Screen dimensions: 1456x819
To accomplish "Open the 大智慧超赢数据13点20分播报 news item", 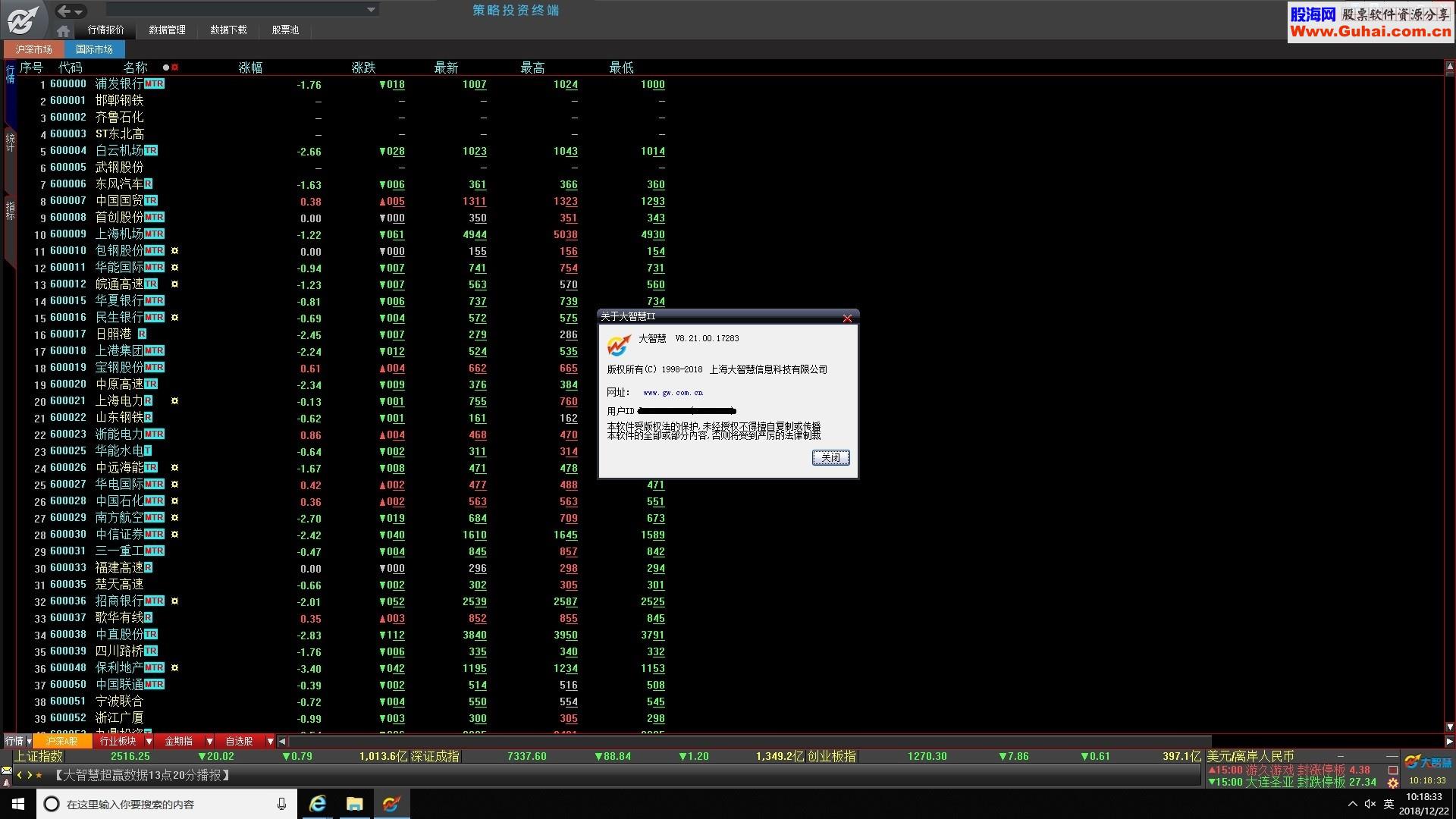I will pyautogui.click(x=143, y=775).
